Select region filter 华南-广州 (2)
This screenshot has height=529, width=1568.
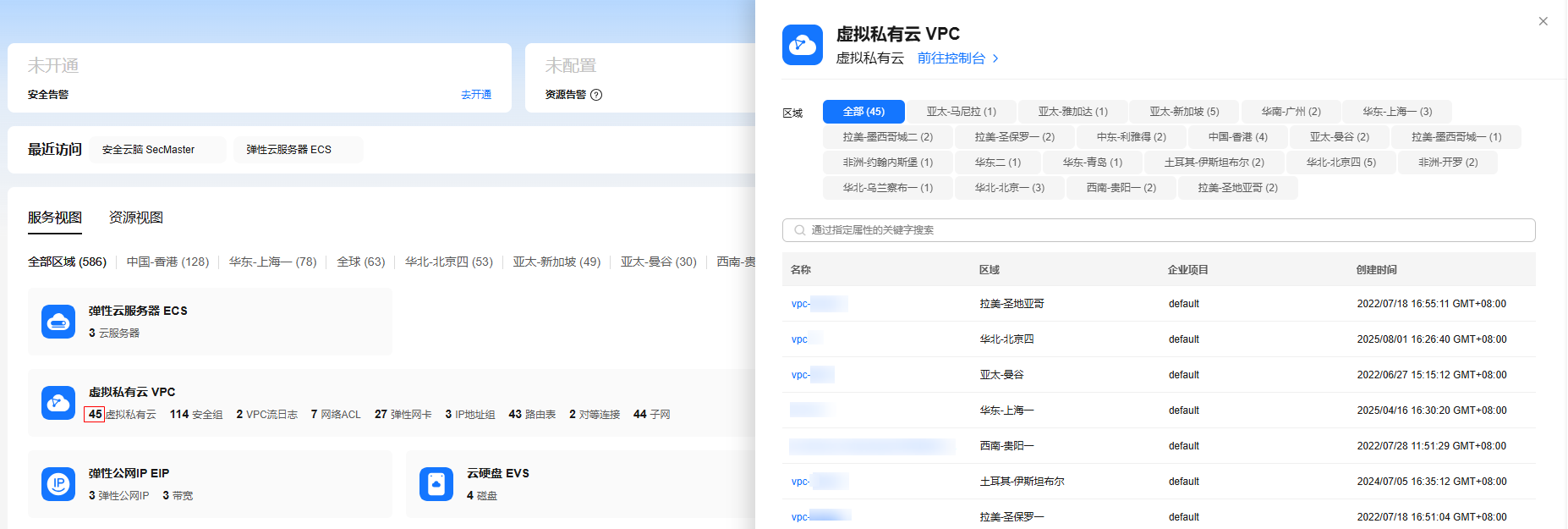point(1291,112)
